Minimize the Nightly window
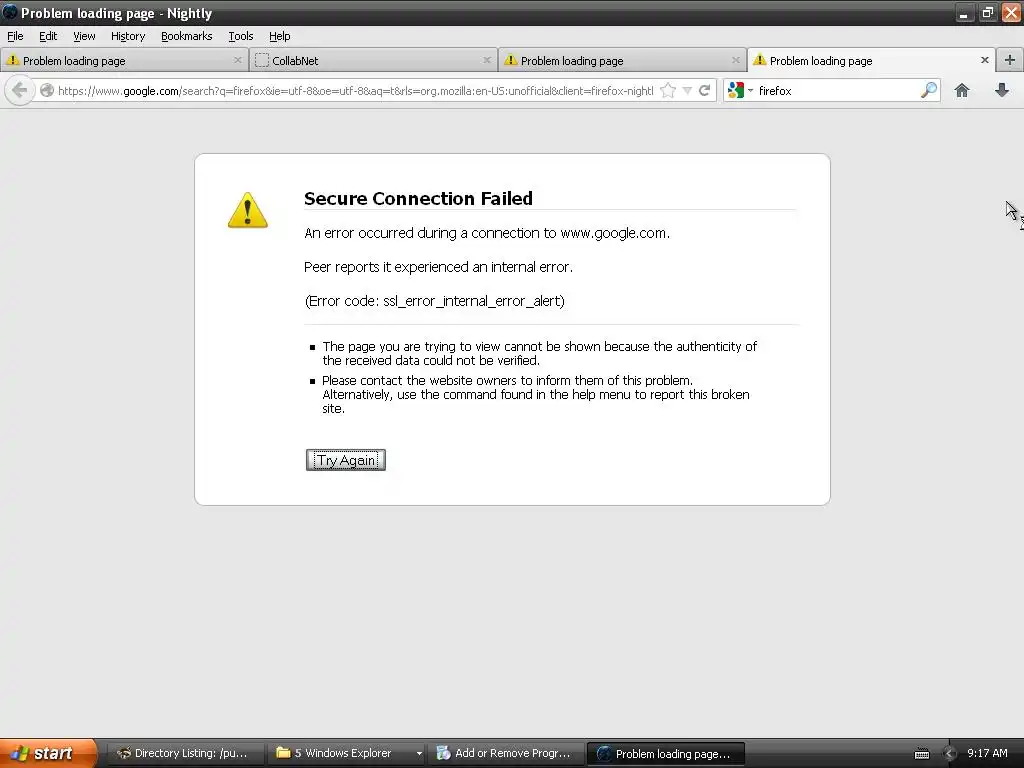The image size is (1024, 768). [x=963, y=12]
